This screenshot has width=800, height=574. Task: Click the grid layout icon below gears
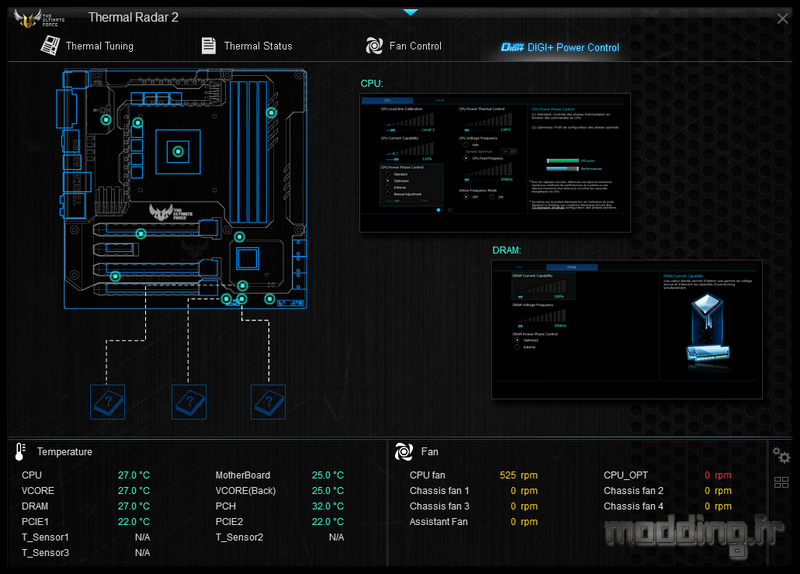coord(781,482)
